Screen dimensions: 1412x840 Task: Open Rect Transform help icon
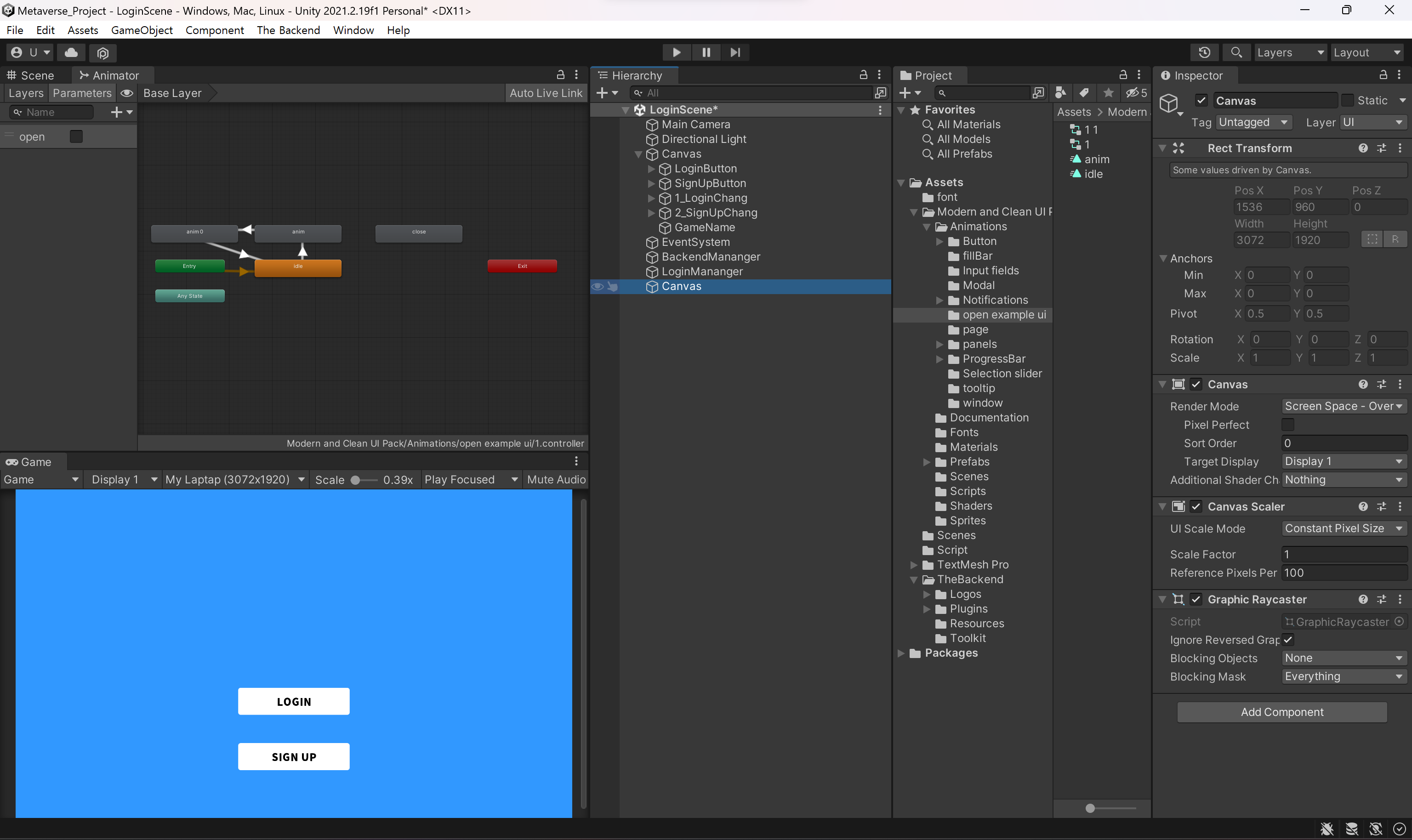click(1363, 148)
